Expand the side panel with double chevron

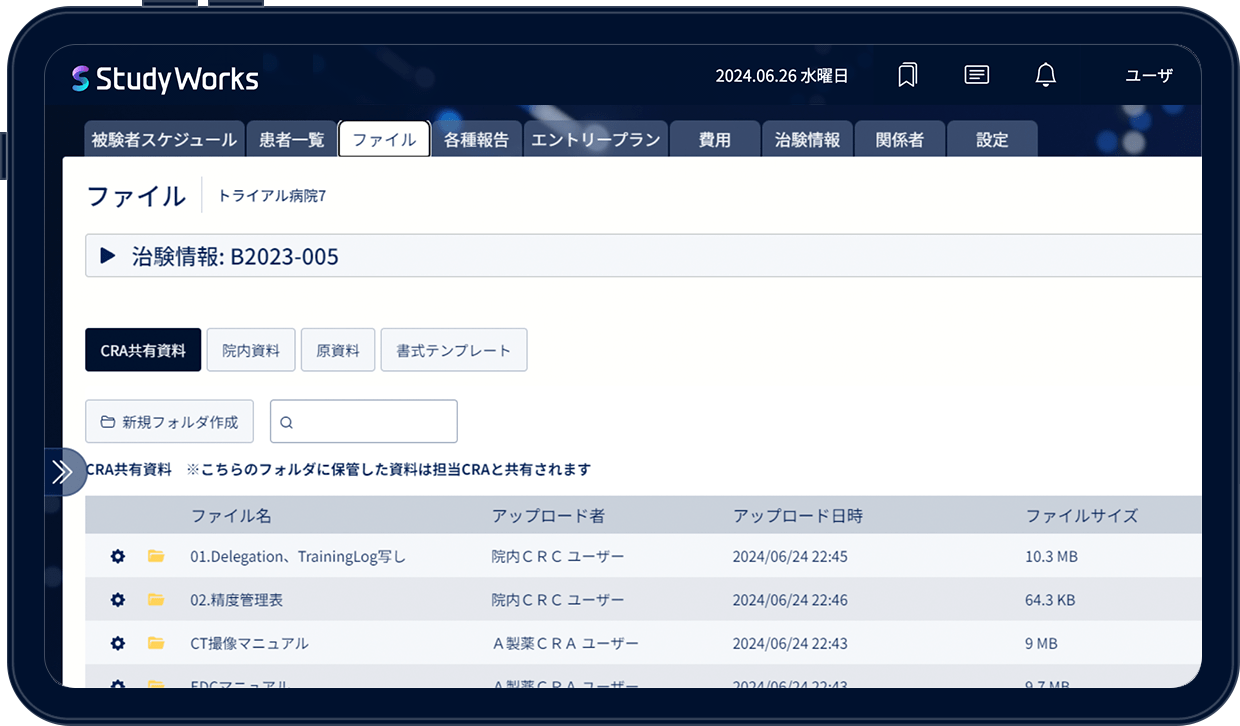click(x=63, y=472)
